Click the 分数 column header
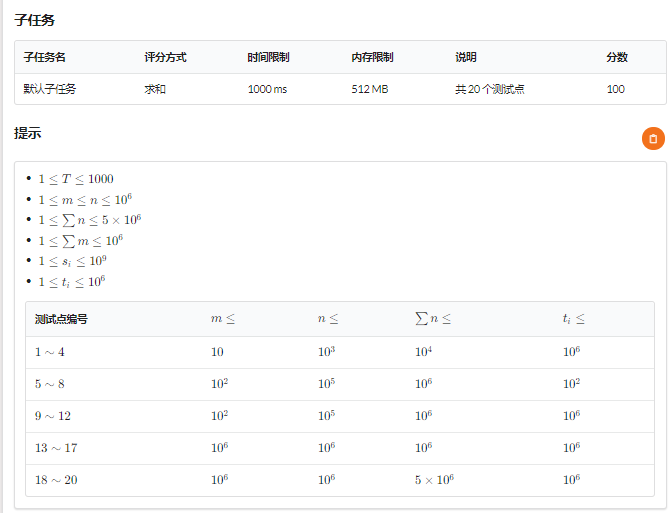 617,57
